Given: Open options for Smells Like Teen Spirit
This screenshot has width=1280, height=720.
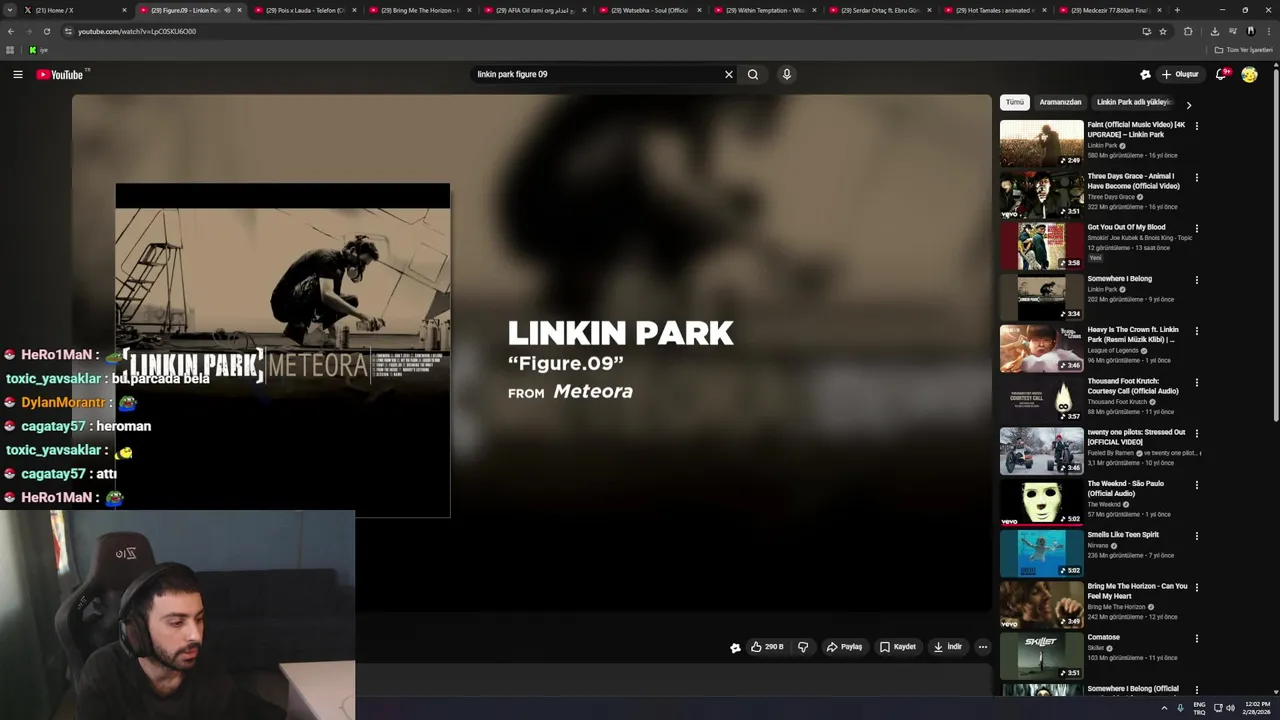Looking at the screenshot, I should coord(1196,536).
